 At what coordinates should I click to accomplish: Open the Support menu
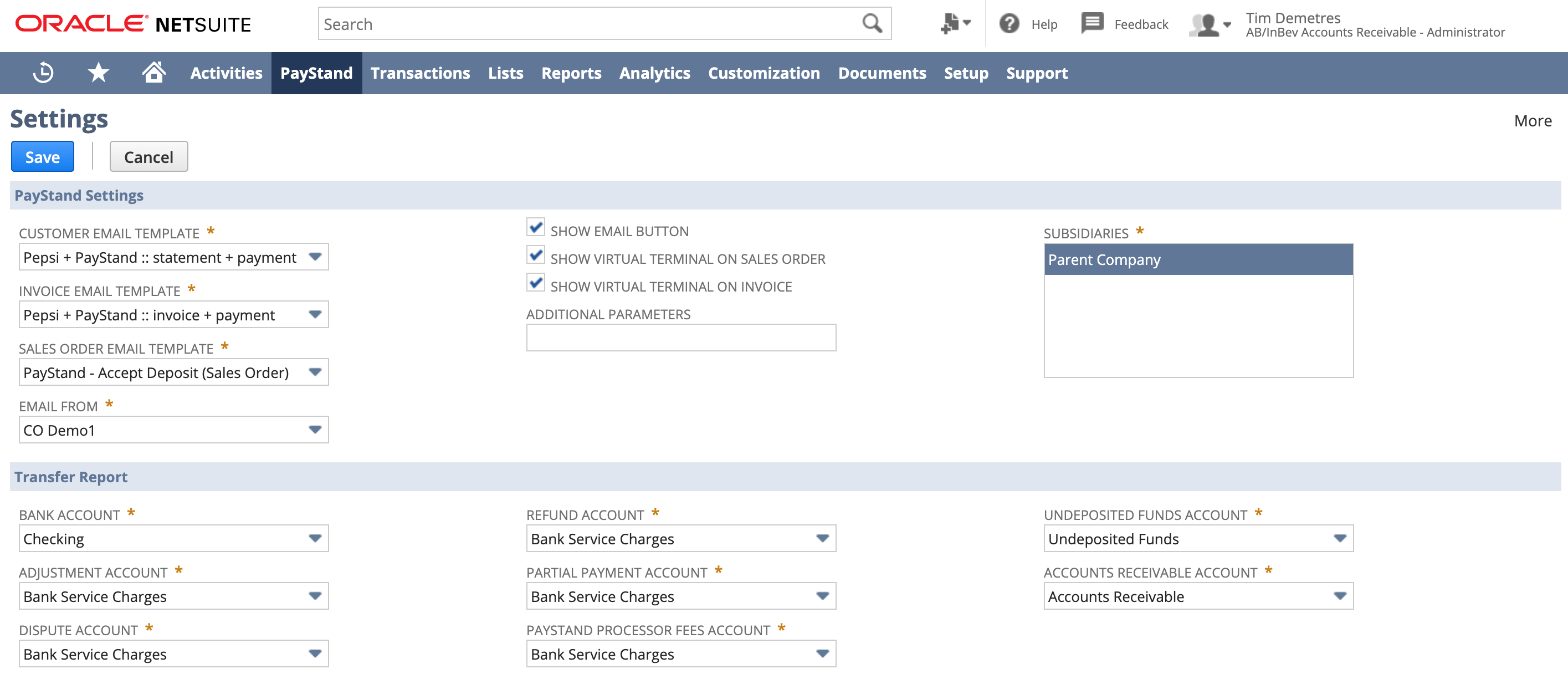click(1037, 73)
